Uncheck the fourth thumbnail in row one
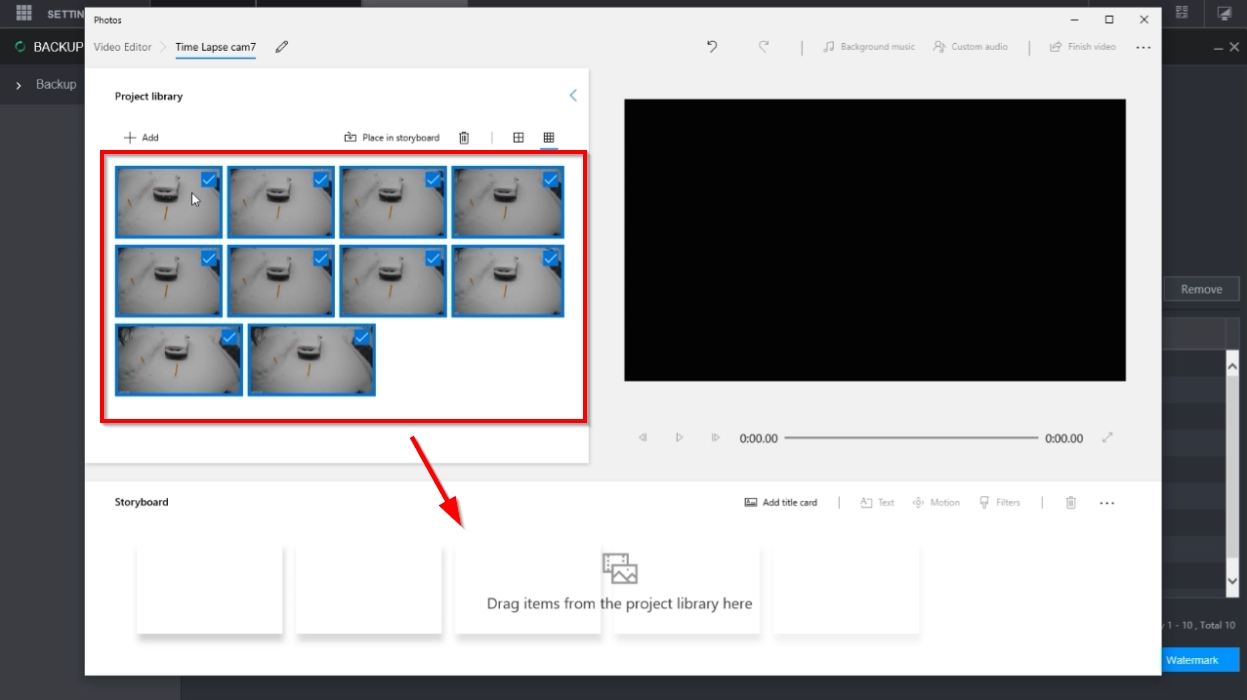The image size is (1247, 700). pyautogui.click(x=551, y=180)
